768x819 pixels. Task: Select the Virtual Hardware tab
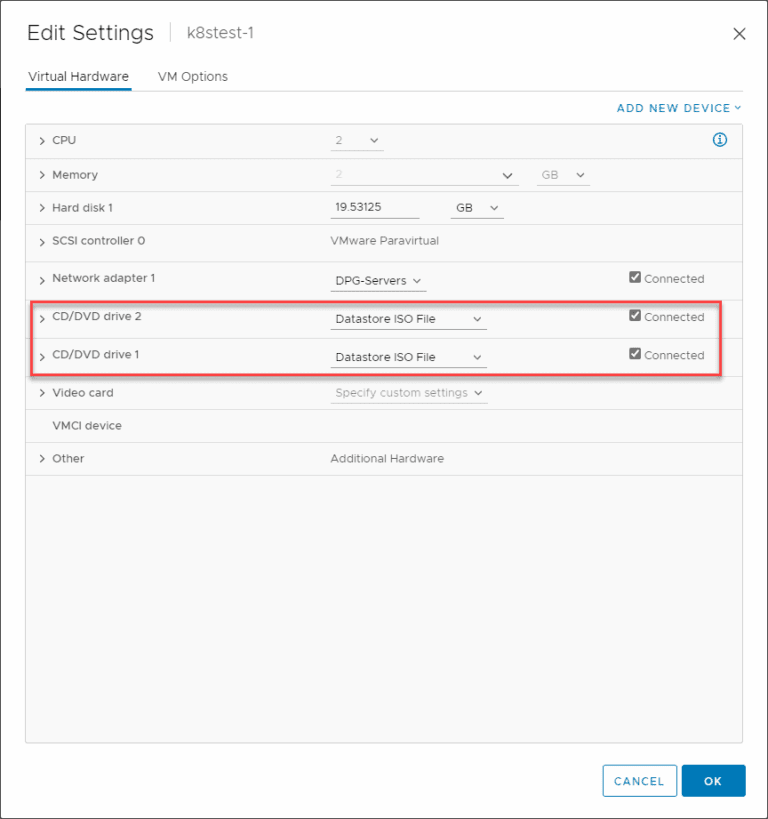tap(78, 76)
